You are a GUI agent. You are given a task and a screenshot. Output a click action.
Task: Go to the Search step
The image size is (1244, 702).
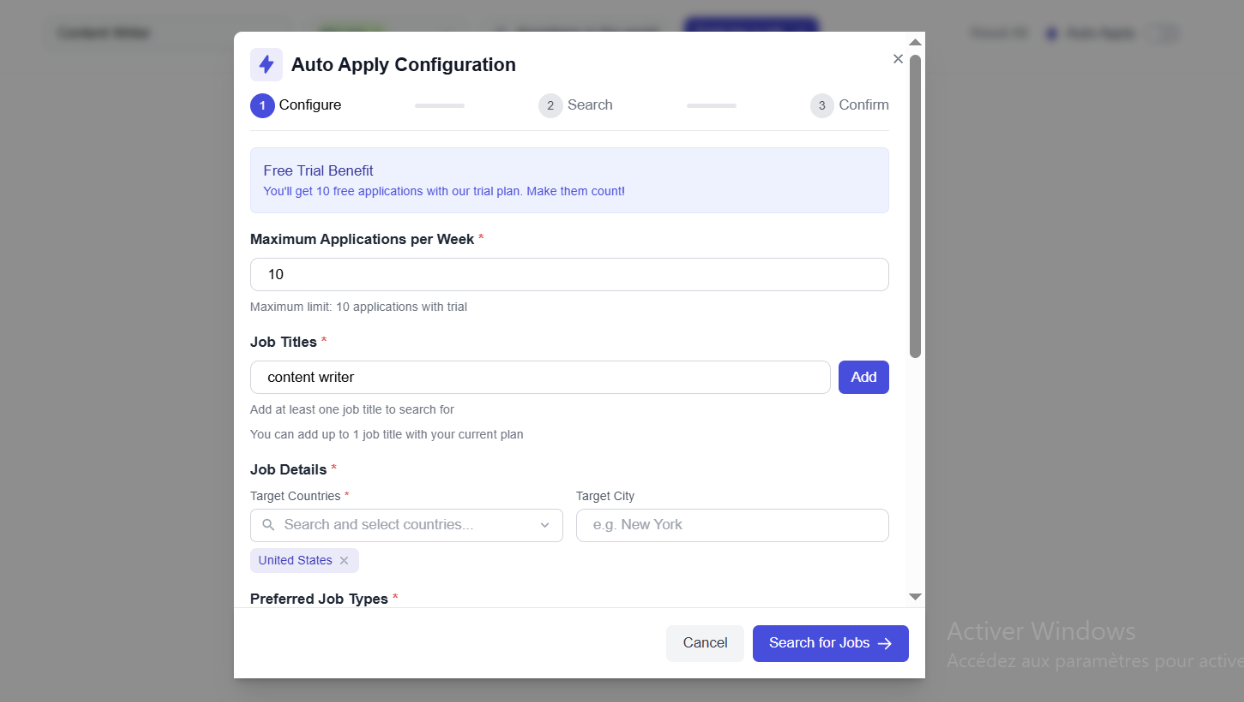(x=550, y=105)
